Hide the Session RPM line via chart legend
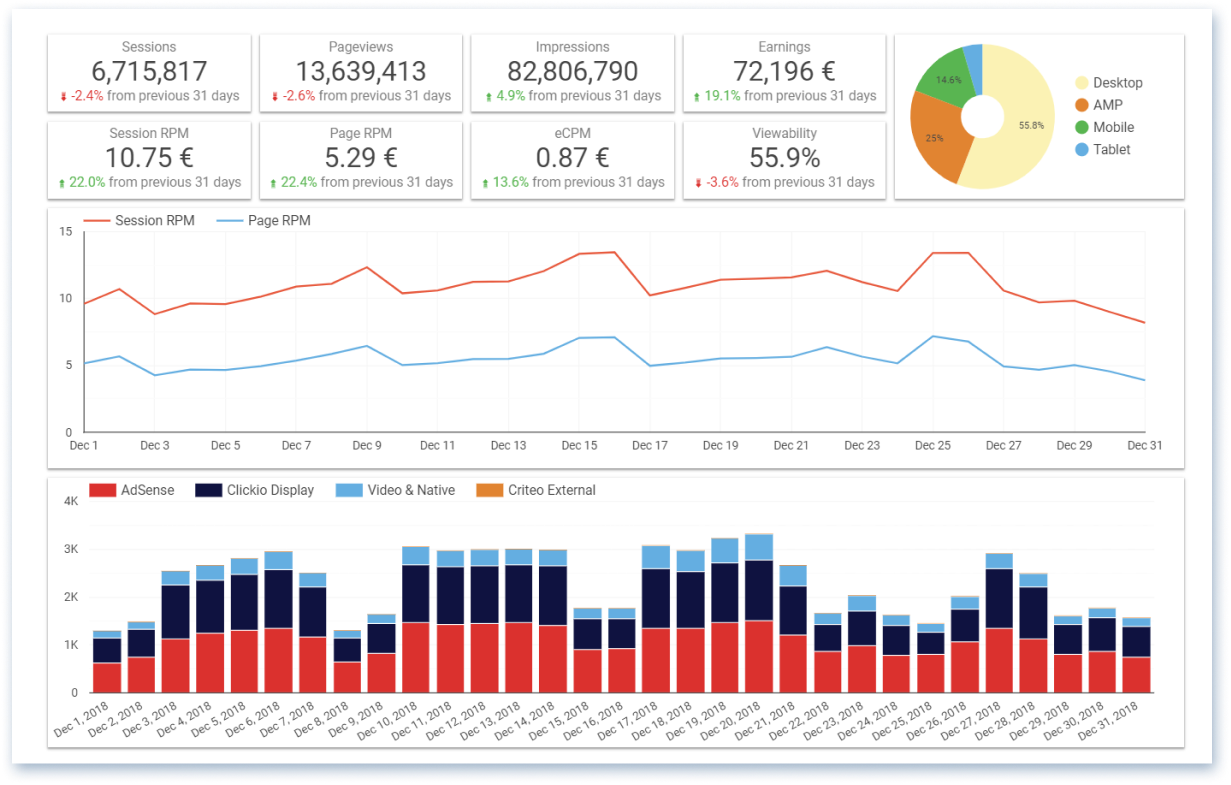The height and width of the screenshot is (785, 1231). coord(139,220)
